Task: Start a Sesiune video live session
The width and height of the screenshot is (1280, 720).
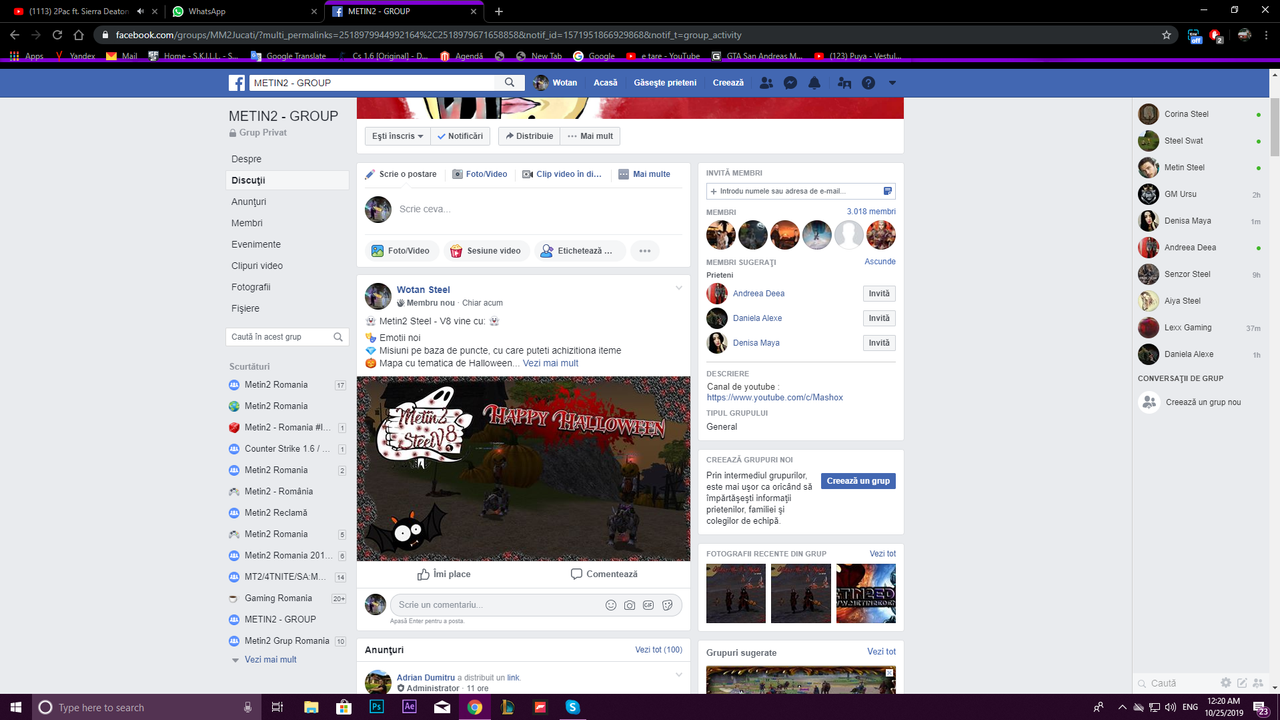Action: (x=486, y=250)
